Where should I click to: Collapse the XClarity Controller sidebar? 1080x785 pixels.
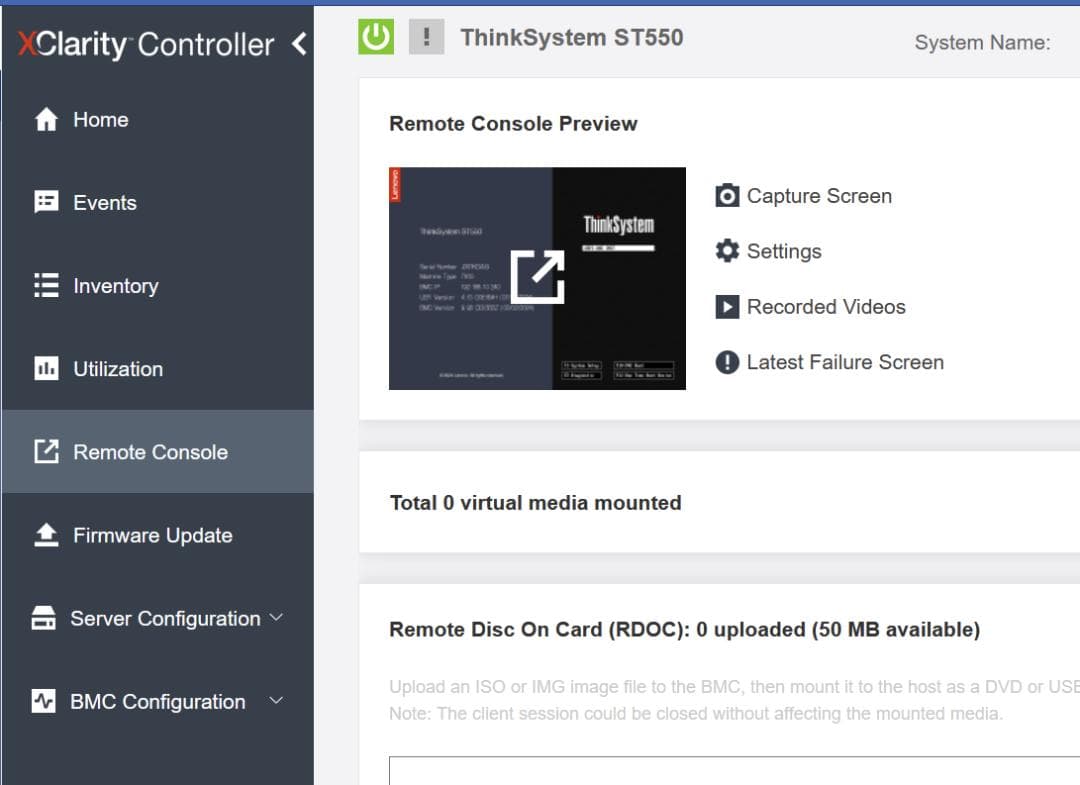coord(299,44)
